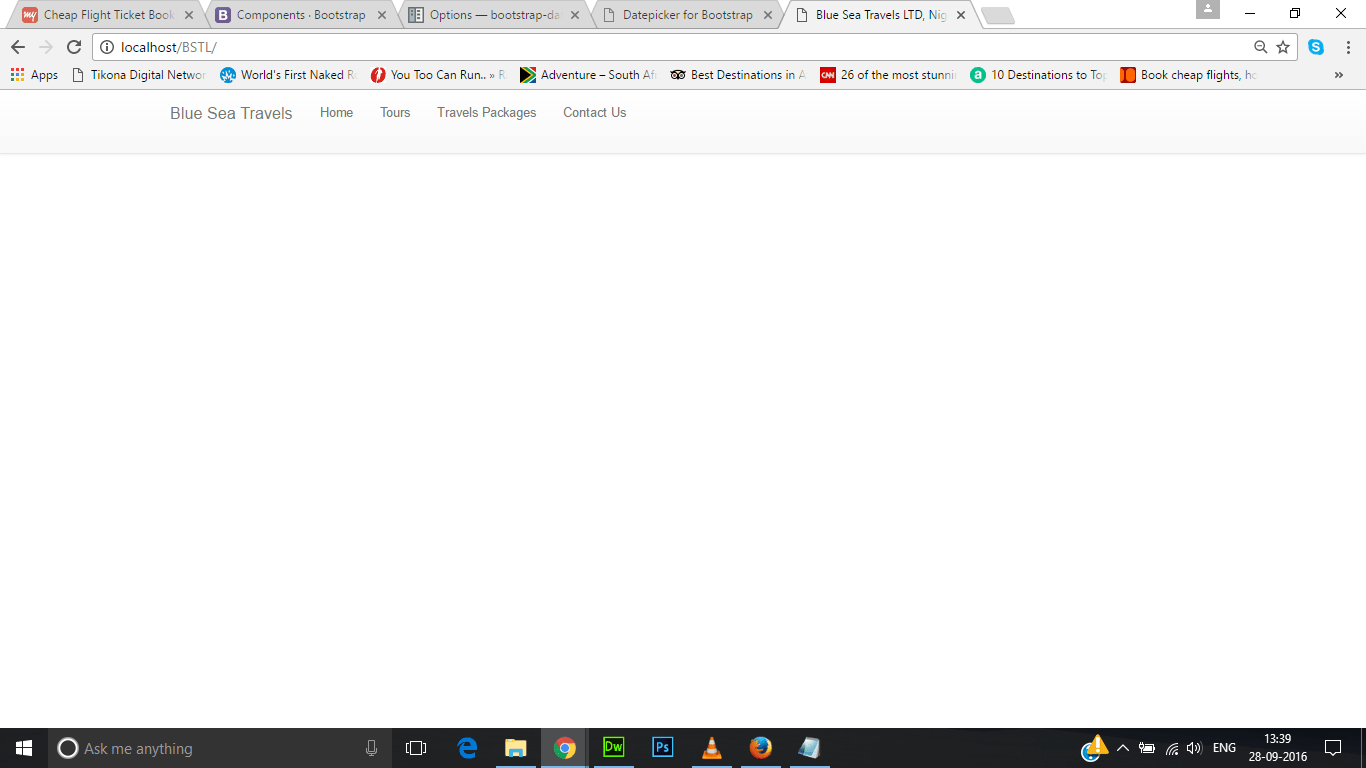
Task: Open the Action Center notifications icon
Action: (x=1332, y=748)
